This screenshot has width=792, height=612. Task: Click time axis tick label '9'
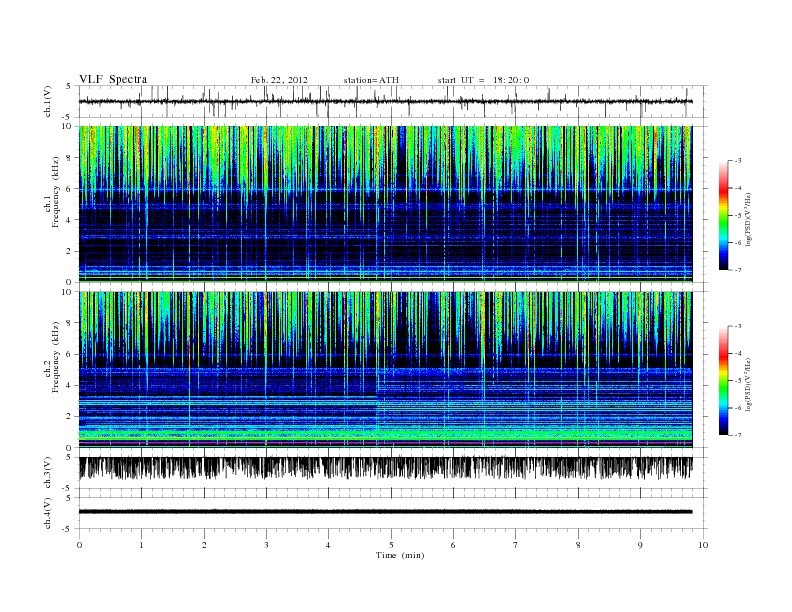pos(640,545)
